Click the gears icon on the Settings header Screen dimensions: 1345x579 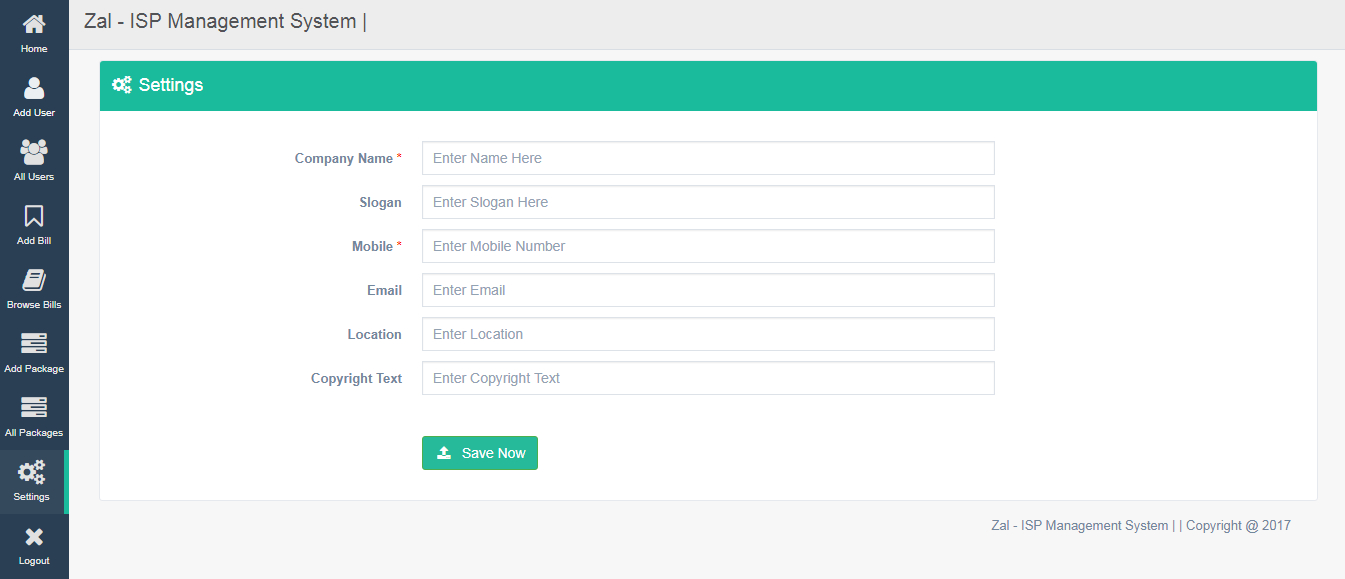click(x=121, y=84)
